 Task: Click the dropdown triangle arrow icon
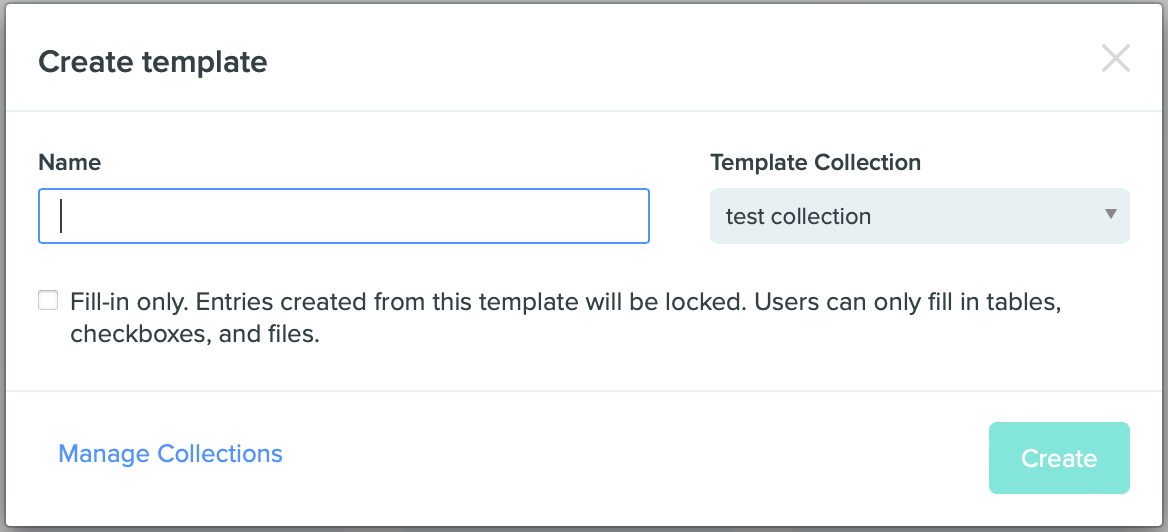click(x=1110, y=214)
